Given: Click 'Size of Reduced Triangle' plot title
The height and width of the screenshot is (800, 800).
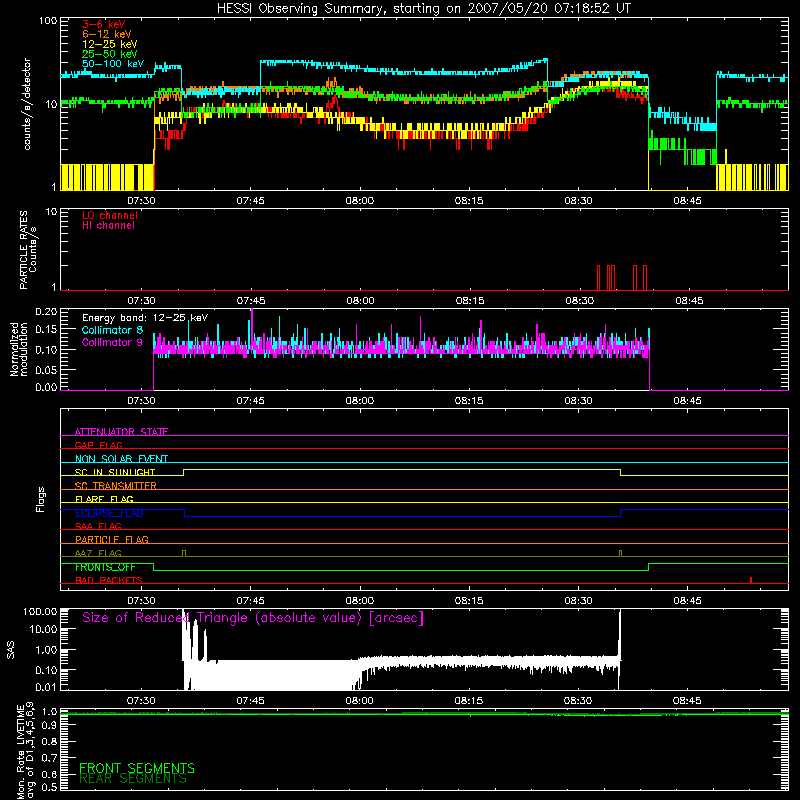Looking at the screenshot, I should point(253,618).
